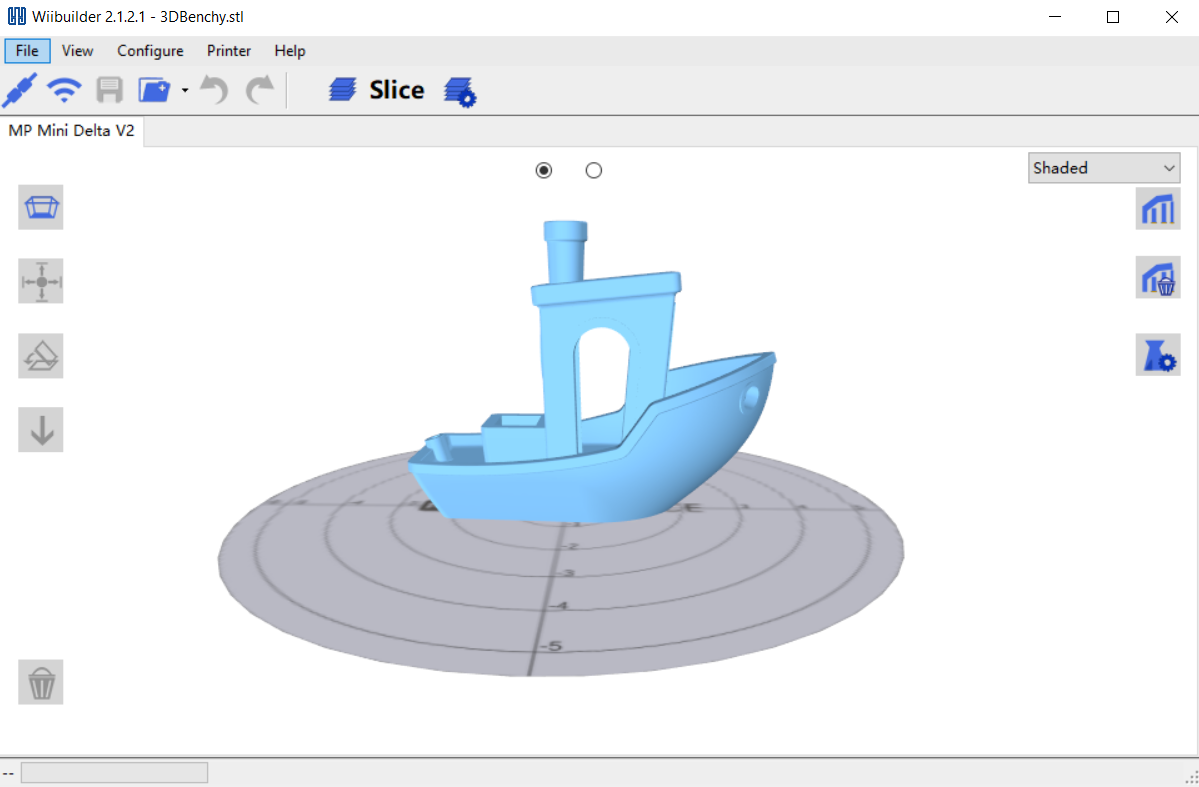Open the support settings gear icon
The width and height of the screenshot is (1199, 787).
click(x=1158, y=355)
